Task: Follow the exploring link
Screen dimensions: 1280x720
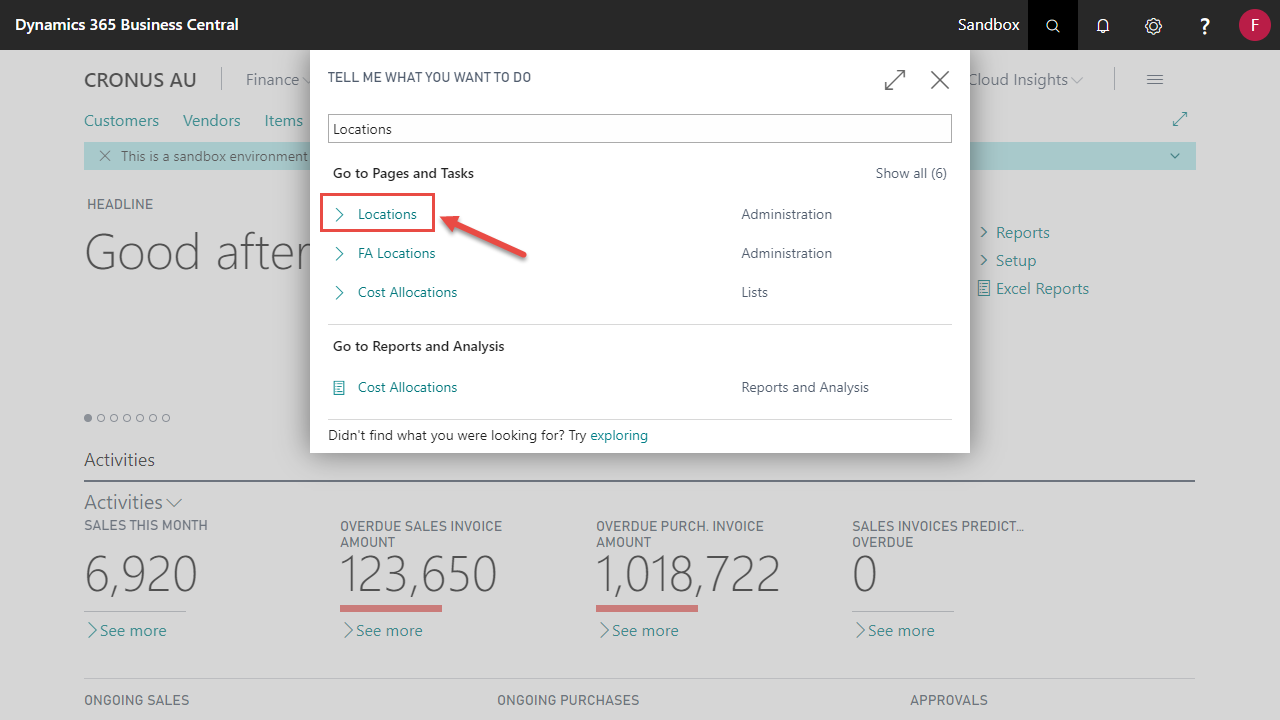Action: [619, 435]
